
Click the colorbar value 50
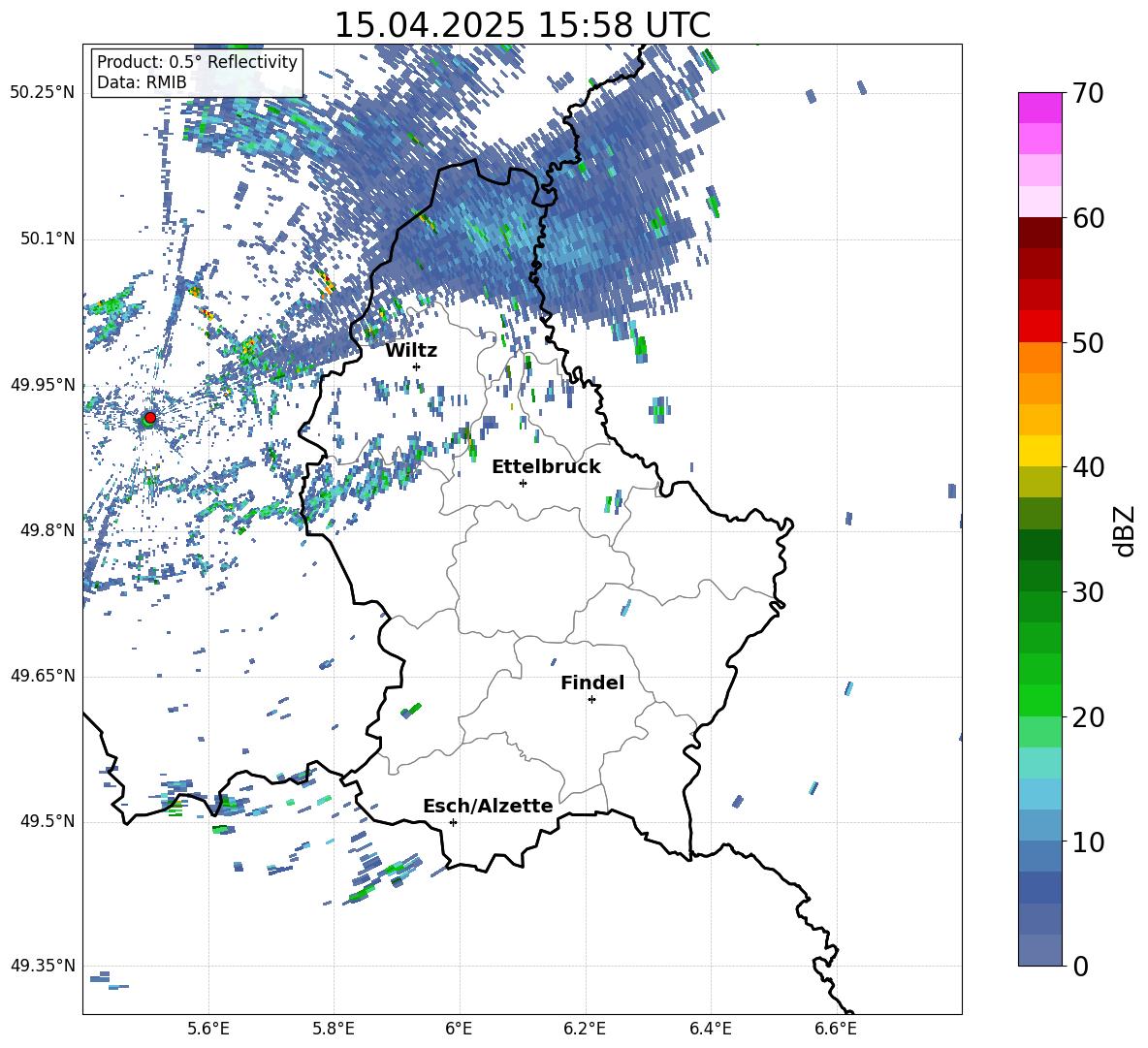click(1088, 343)
